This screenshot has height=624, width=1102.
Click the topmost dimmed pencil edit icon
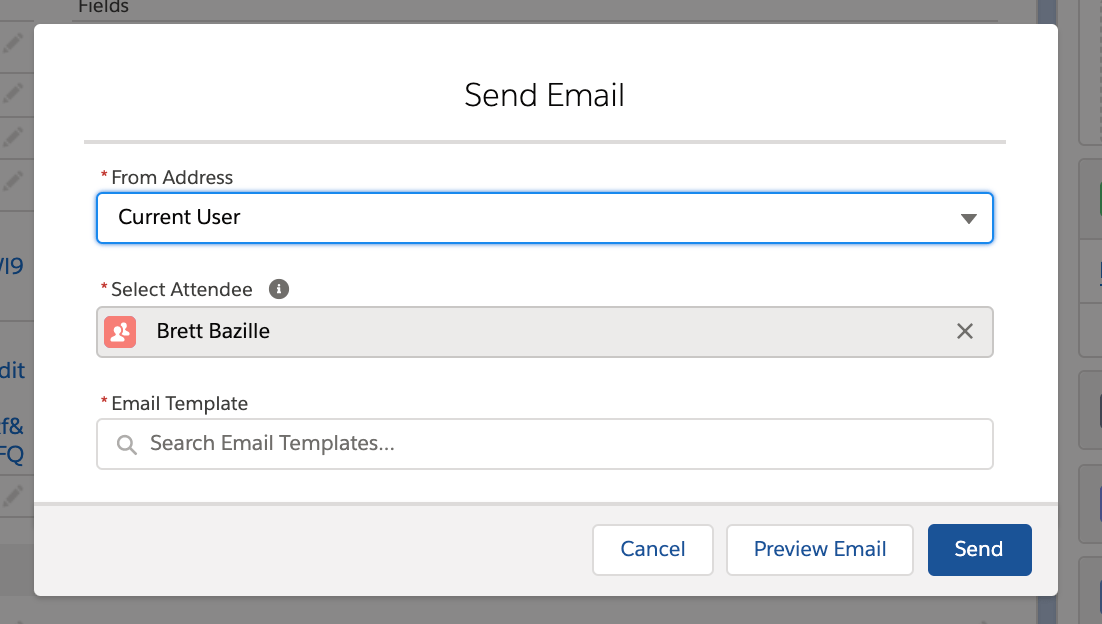[13, 44]
